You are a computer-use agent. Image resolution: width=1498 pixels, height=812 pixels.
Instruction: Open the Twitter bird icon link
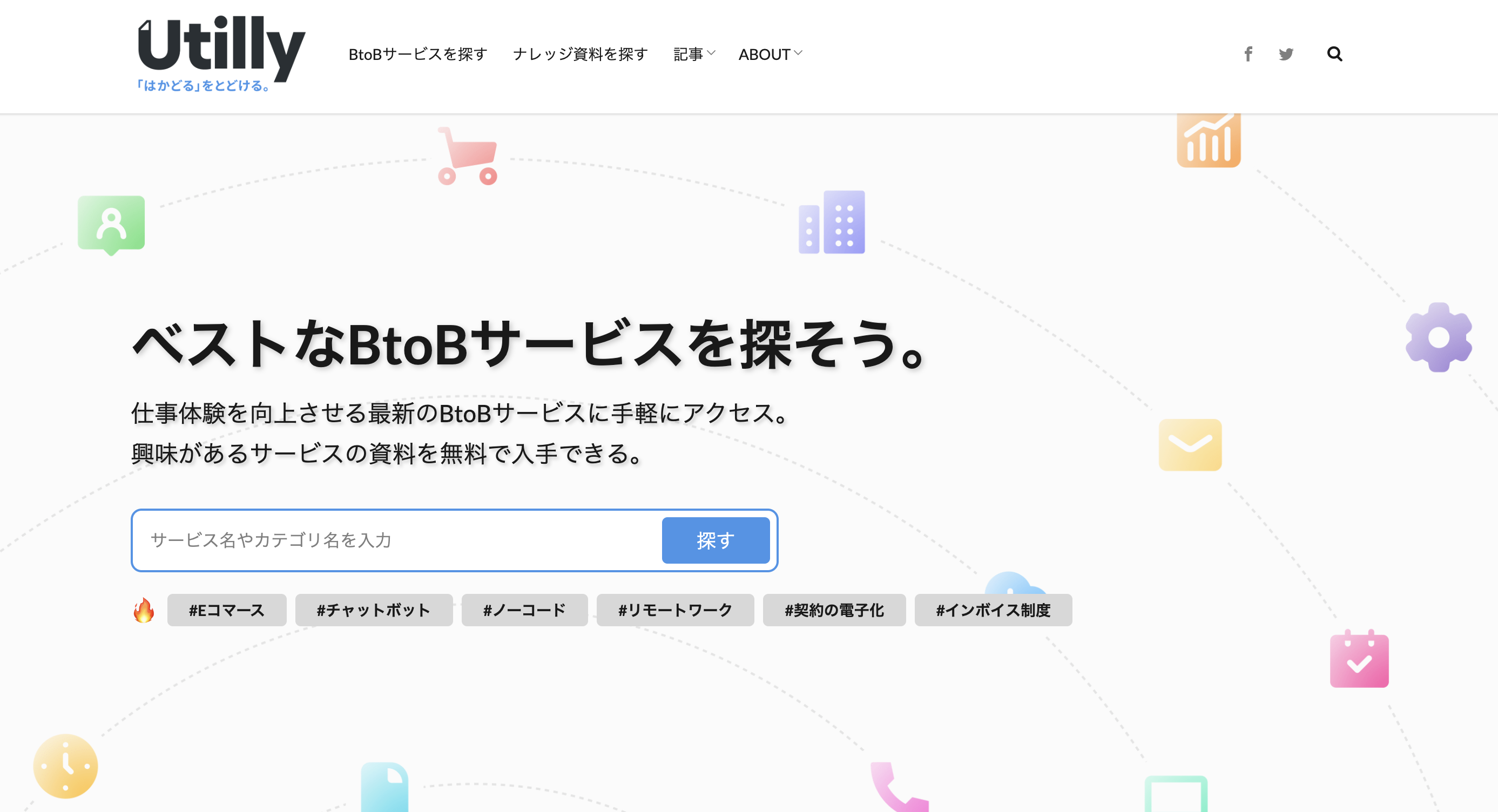(x=1286, y=54)
